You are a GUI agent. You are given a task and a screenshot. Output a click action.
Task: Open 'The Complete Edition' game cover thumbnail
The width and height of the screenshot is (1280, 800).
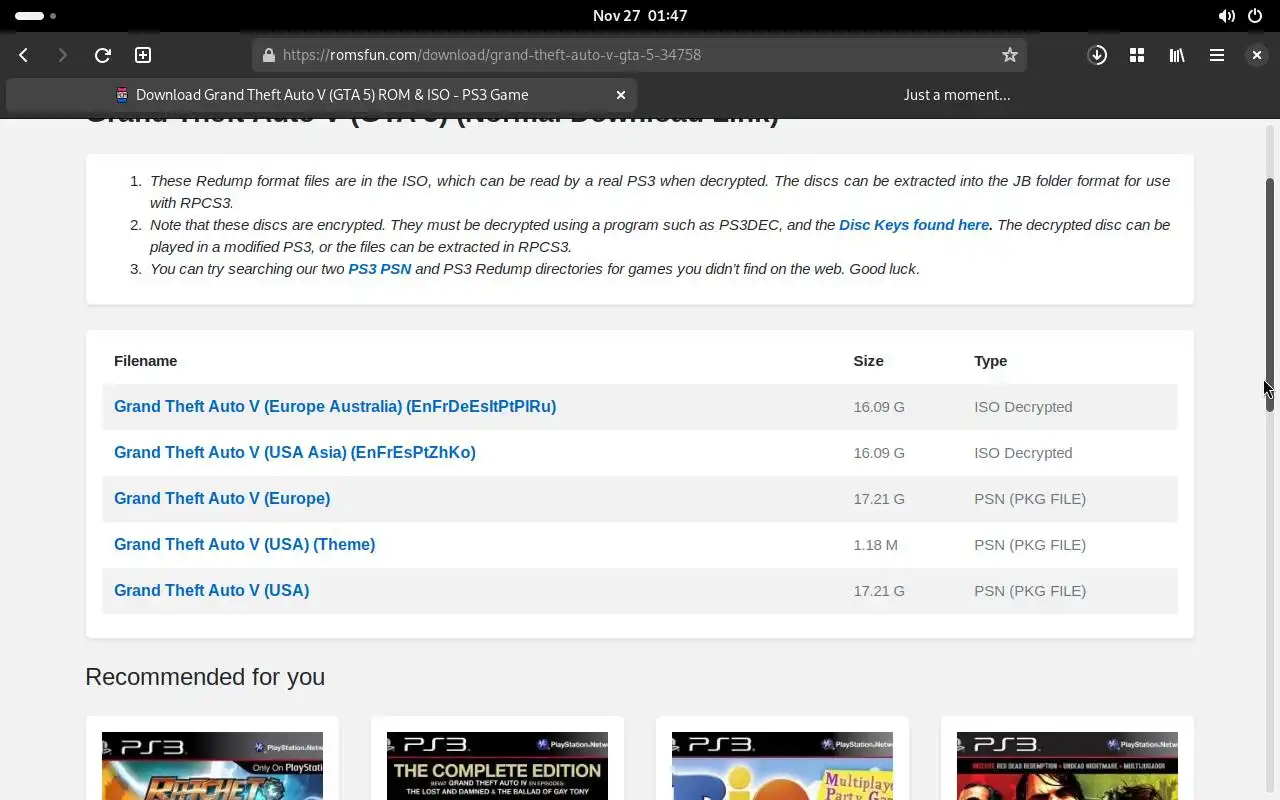(497, 766)
